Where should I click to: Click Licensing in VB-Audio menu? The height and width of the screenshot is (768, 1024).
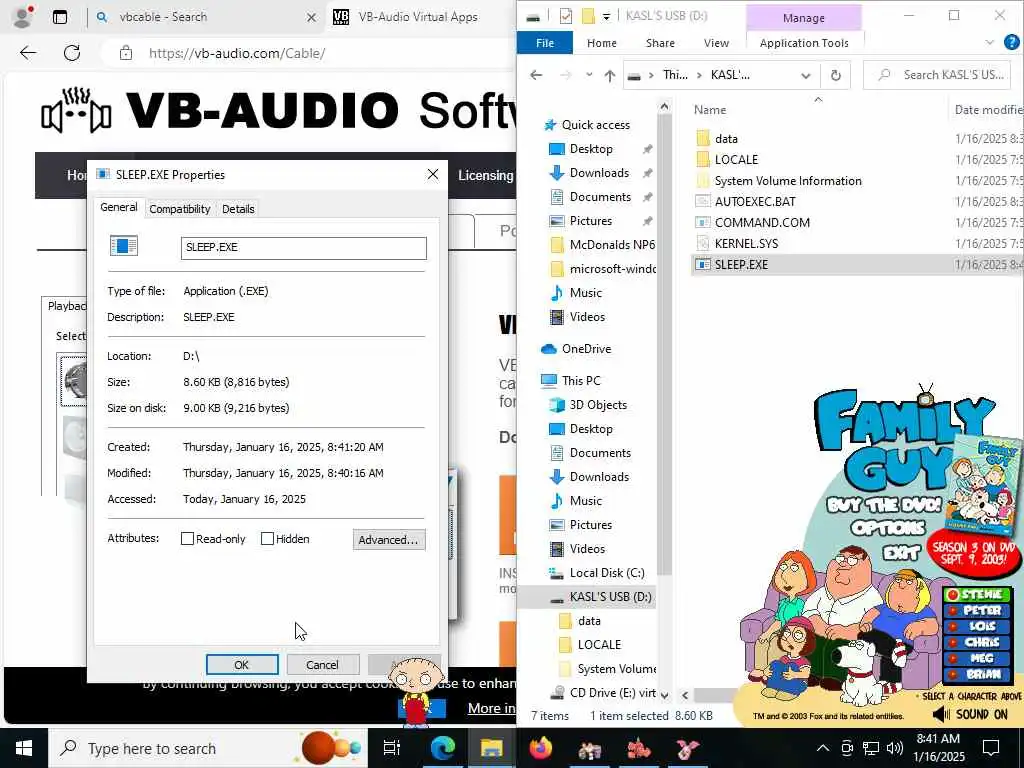[x=485, y=175]
